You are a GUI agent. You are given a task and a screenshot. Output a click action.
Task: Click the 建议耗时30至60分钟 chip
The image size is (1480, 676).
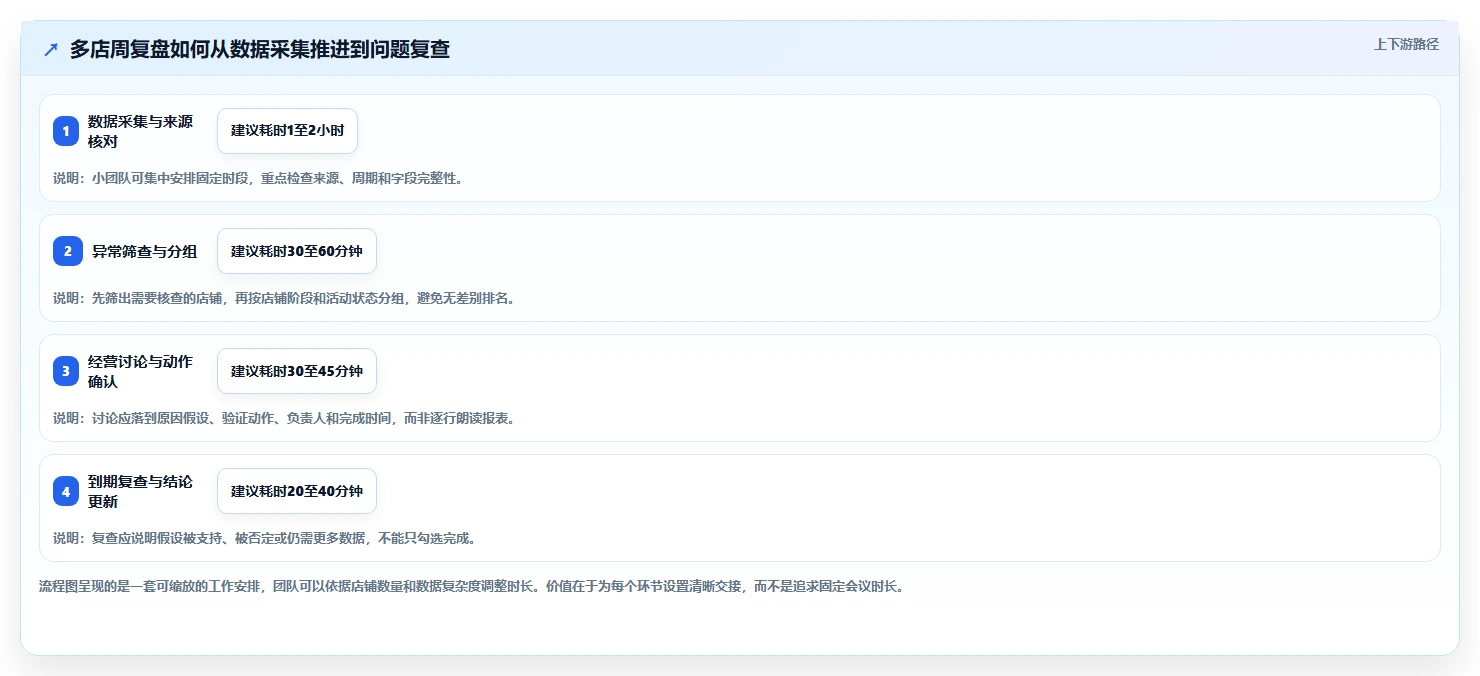tap(297, 251)
